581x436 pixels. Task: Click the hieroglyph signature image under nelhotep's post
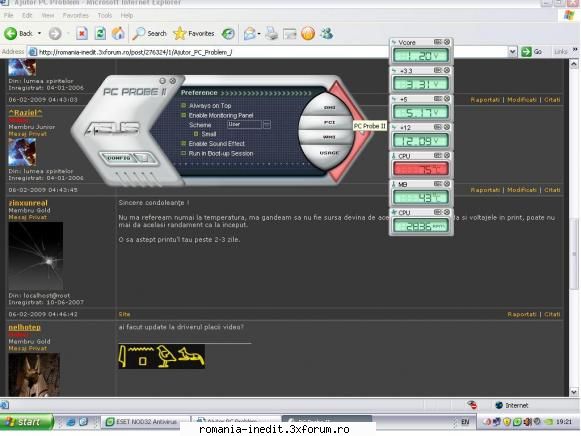(162, 357)
